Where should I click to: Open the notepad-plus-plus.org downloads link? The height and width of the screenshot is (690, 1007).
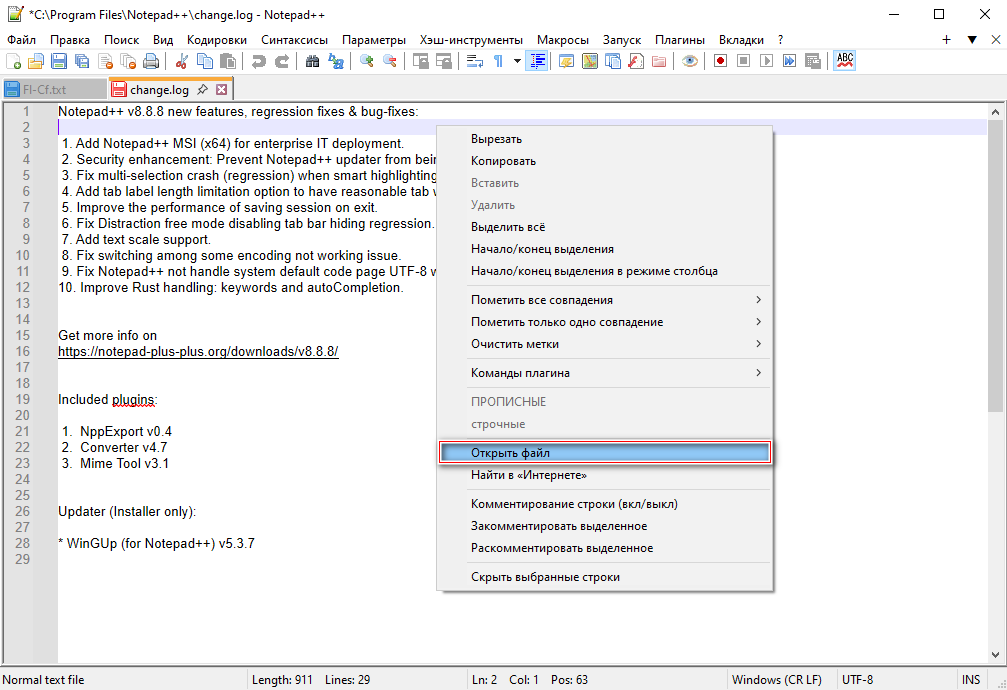click(198, 352)
